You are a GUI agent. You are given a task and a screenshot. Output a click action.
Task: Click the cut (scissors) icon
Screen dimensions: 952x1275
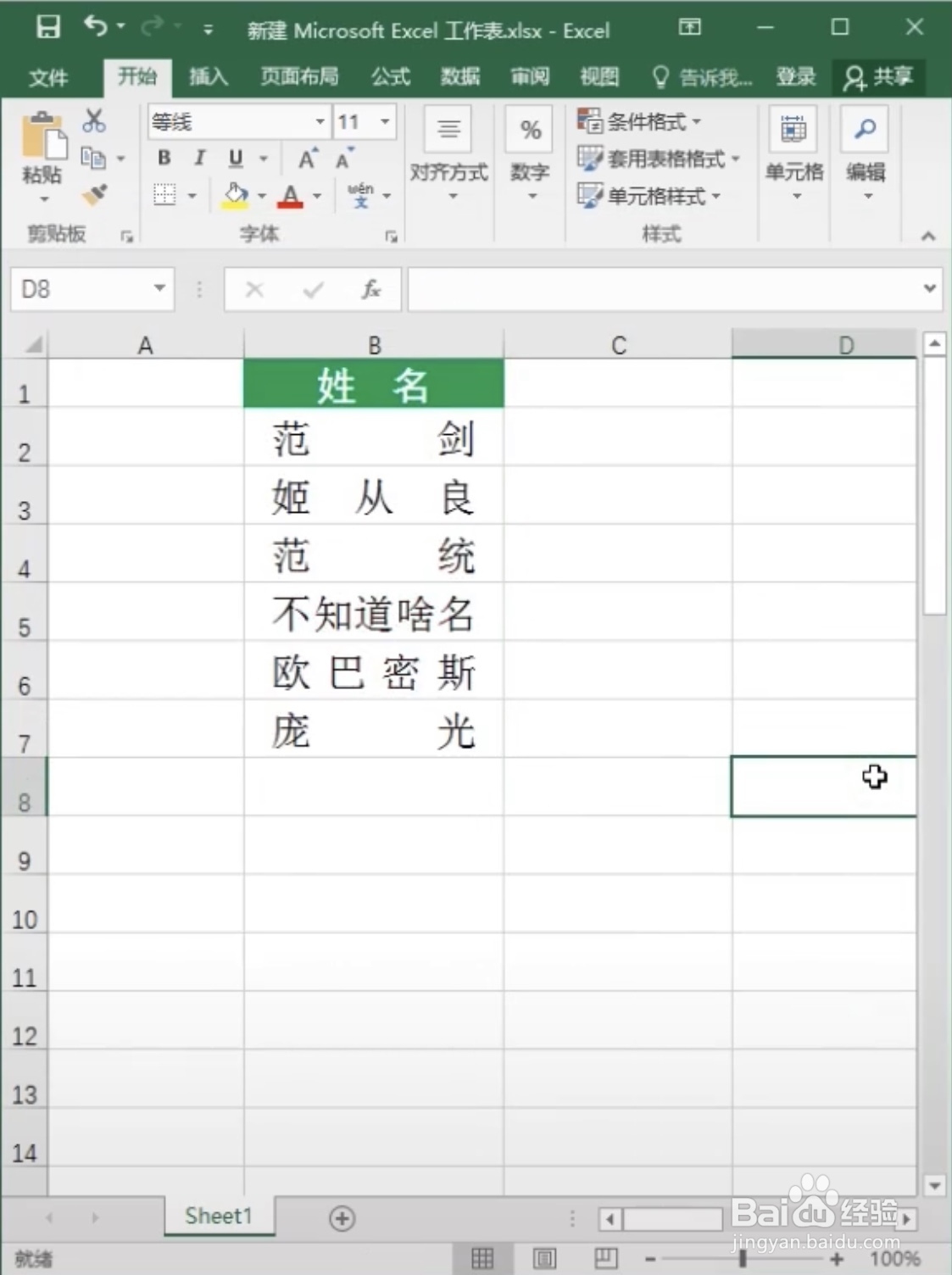tap(93, 122)
